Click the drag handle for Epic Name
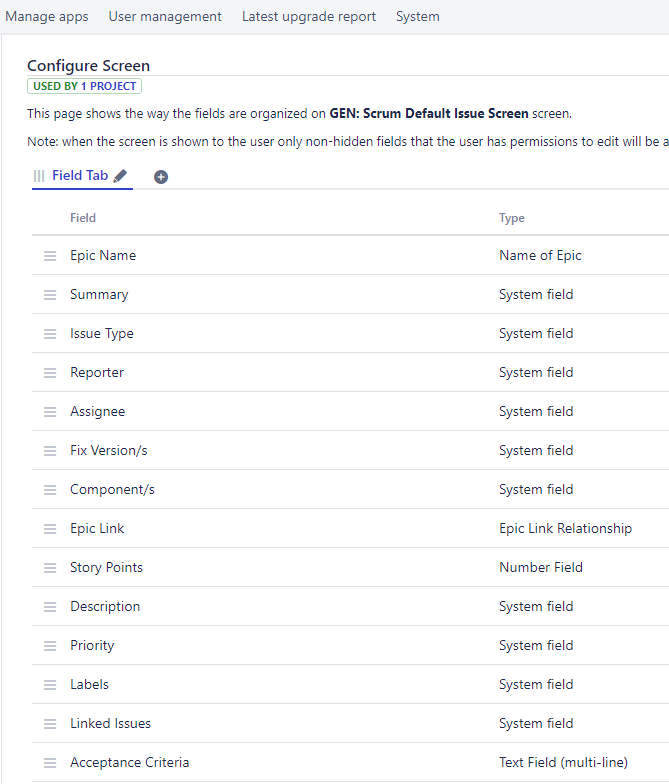Image resolution: width=669 pixels, height=784 pixels. click(50, 256)
